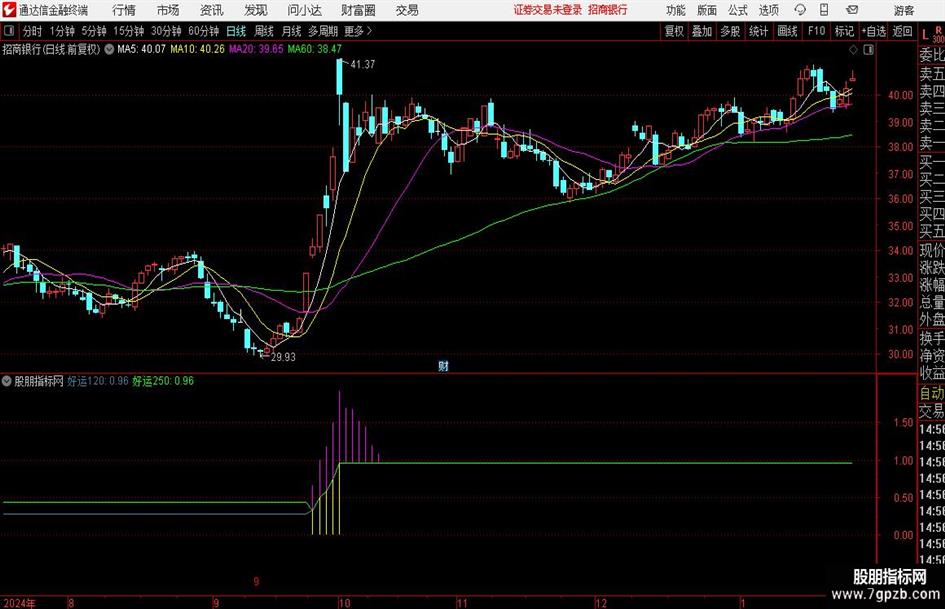Open the 行情 menu
Screen dimensions: 945x609
tap(124, 10)
